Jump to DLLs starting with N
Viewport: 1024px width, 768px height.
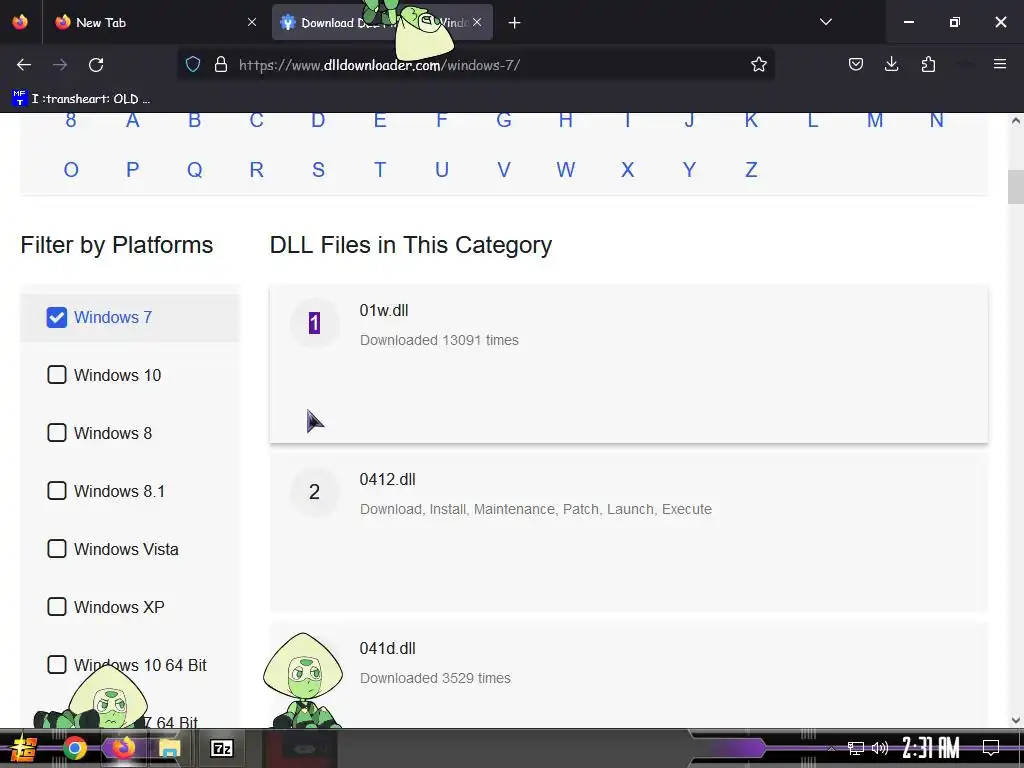click(x=936, y=120)
